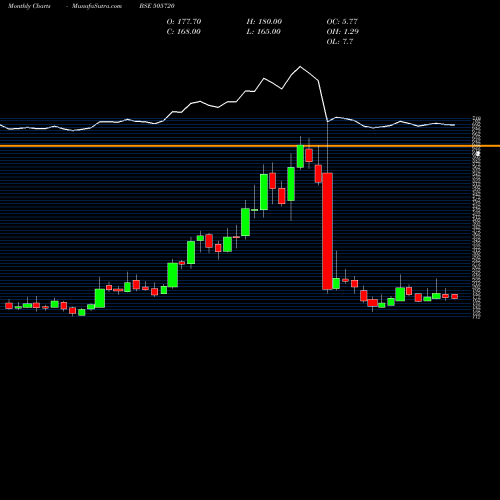
Task: Click the tallest red crash candlestick
Action: [x=327, y=231]
